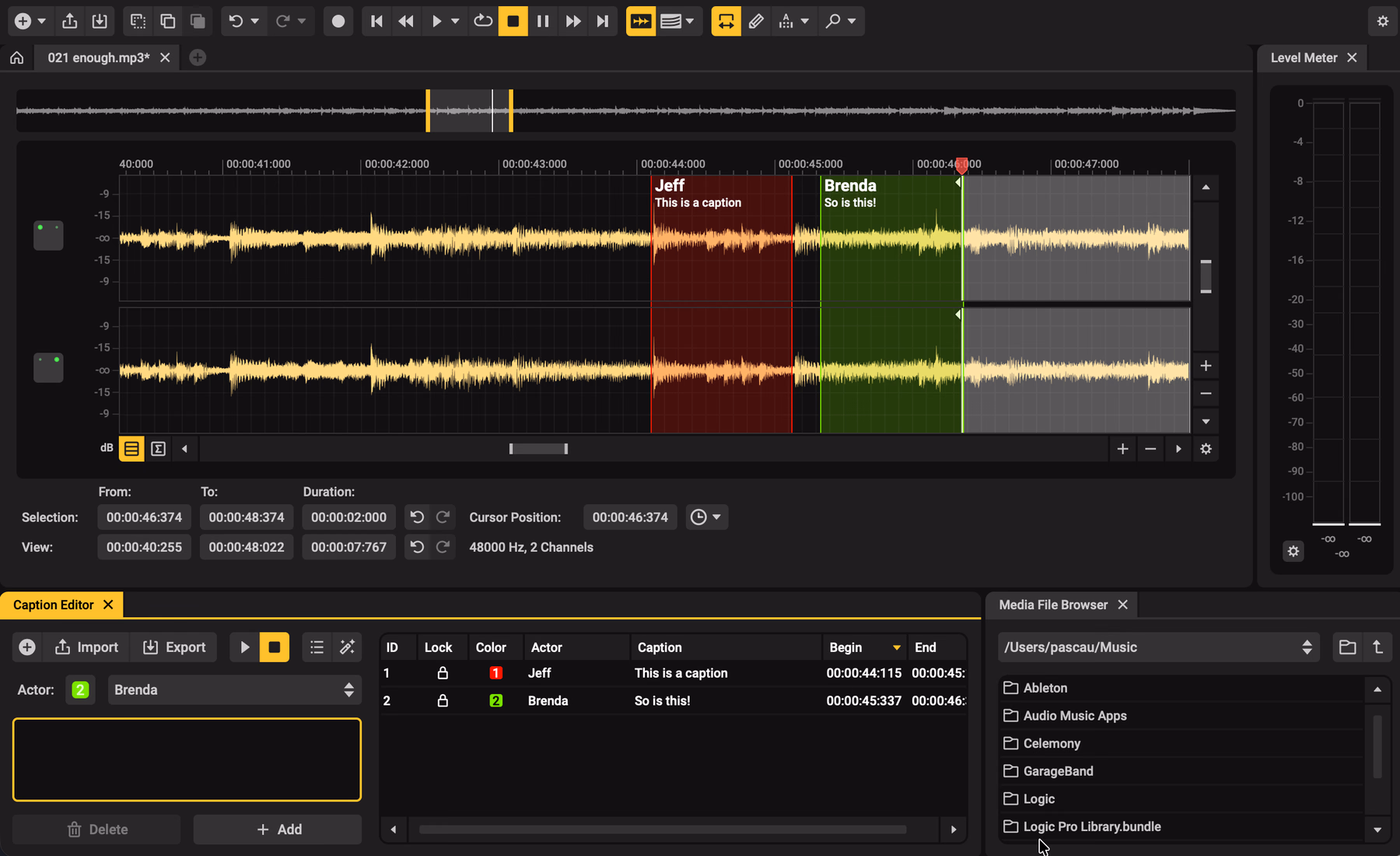The image size is (1400, 856).
Task: Click the lock icon in Brenda's row
Action: click(443, 700)
